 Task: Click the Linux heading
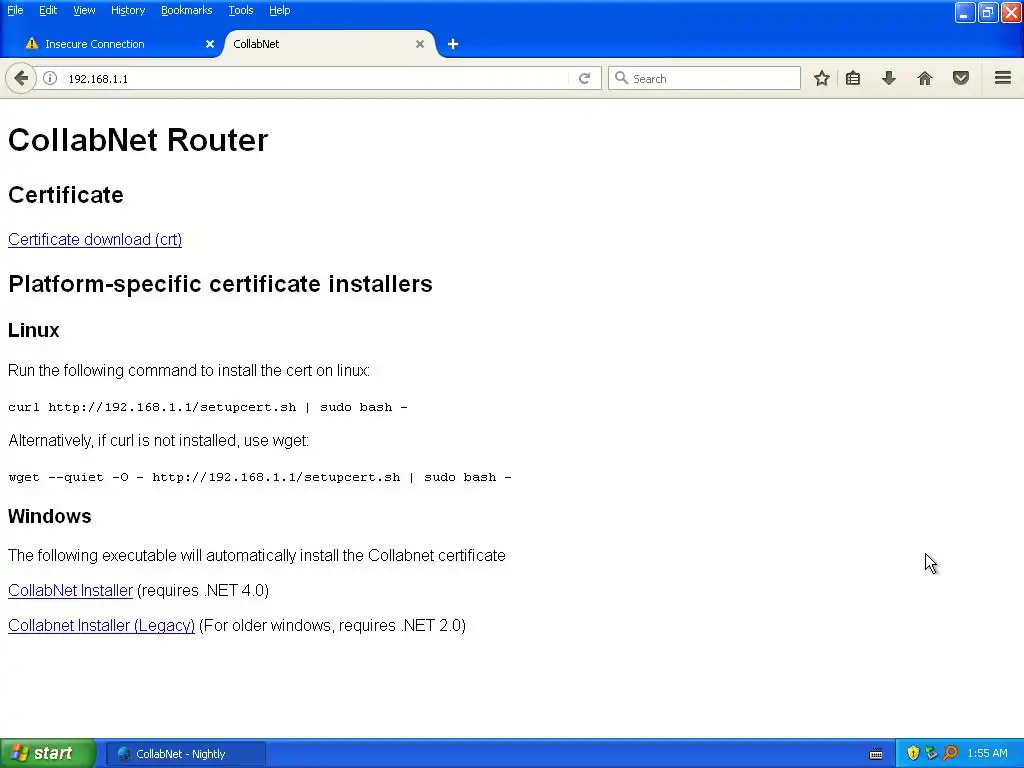click(x=33, y=330)
